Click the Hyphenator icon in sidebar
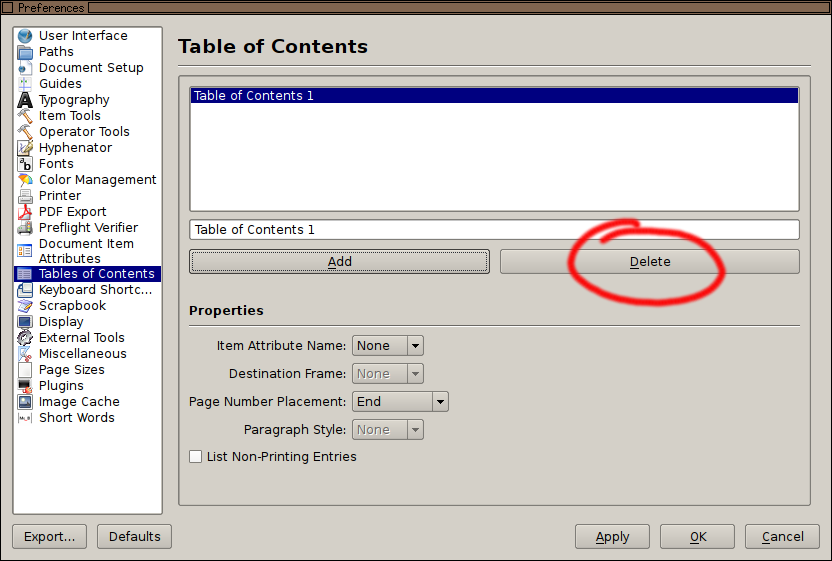This screenshot has width=832, height=561. coord(25,148)
